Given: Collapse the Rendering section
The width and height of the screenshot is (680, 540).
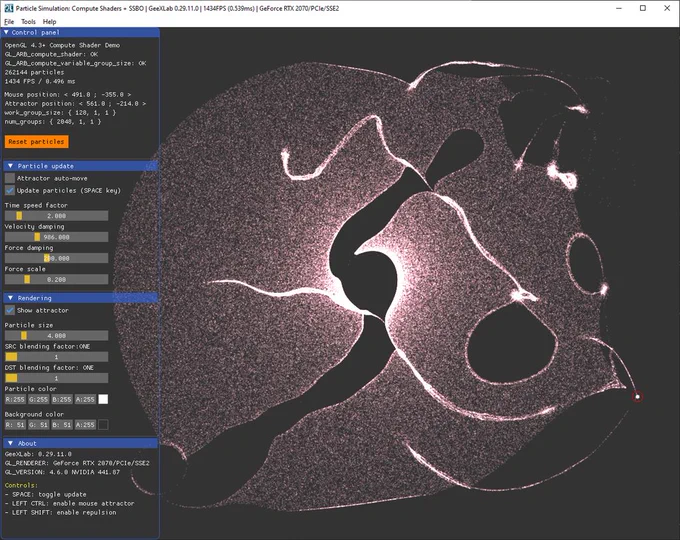Looking at the screenshot, I should click(x=10, y=298).
